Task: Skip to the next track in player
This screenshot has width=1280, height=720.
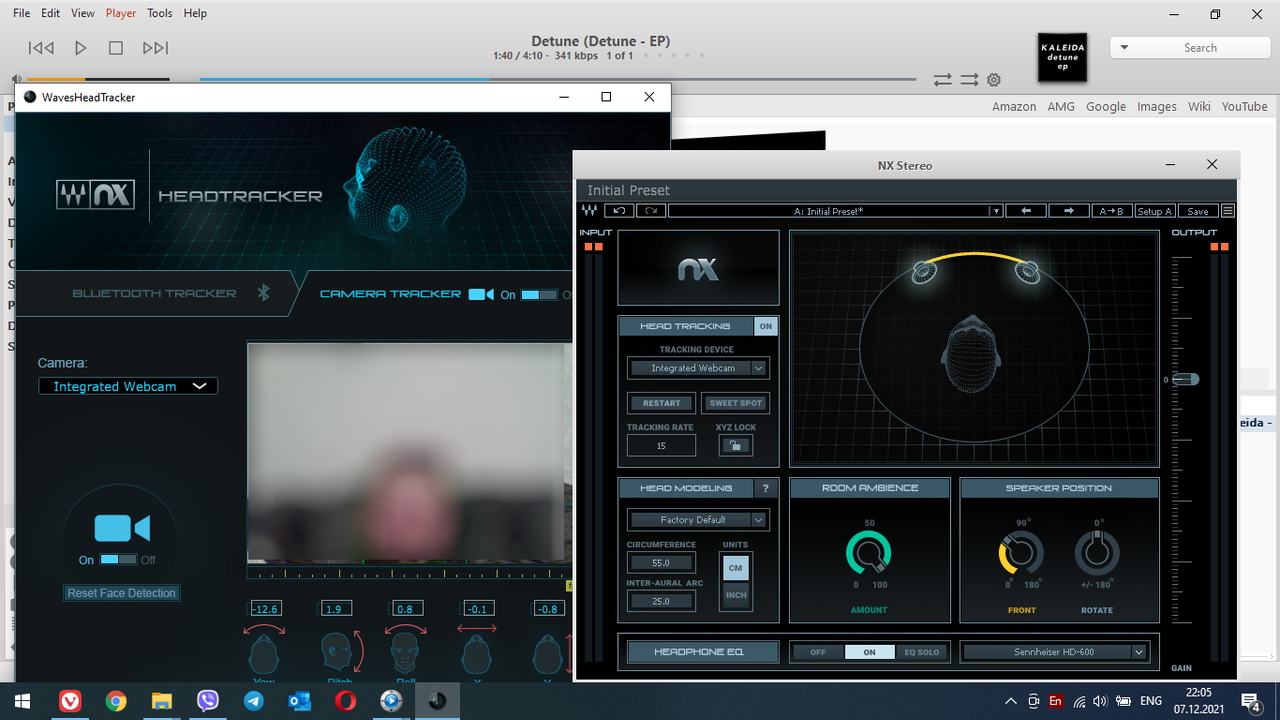Action: click(155, 48)
